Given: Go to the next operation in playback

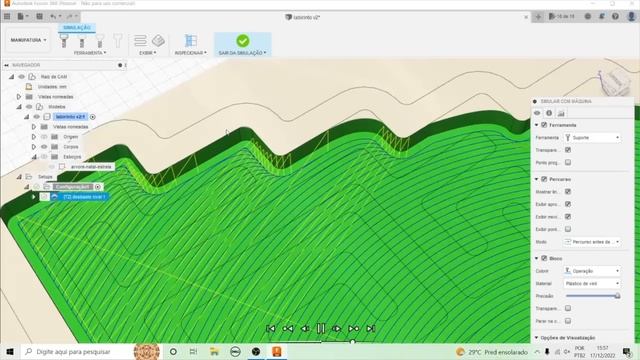Looking at the screenshot, I should click(x=353, y=329).
